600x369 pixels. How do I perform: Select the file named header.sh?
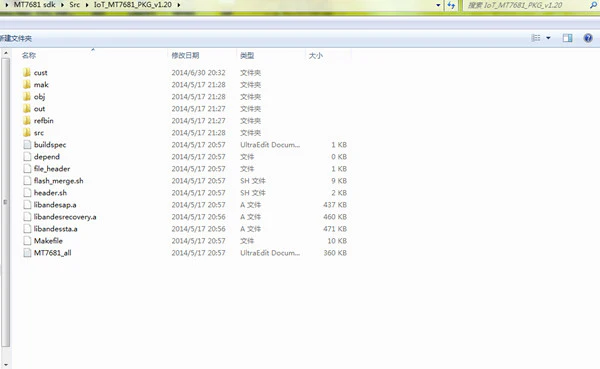[50, 193]
